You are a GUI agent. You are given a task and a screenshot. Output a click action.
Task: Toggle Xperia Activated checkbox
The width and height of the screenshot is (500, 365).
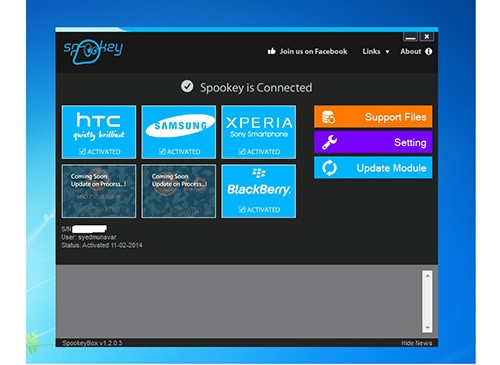[242, 152]
